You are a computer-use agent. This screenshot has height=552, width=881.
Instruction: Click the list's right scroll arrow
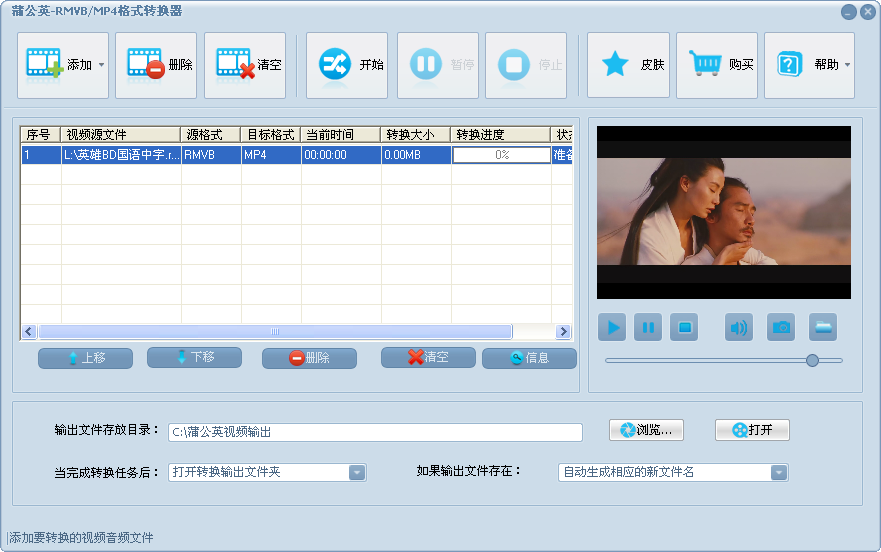tap(563, 332)
